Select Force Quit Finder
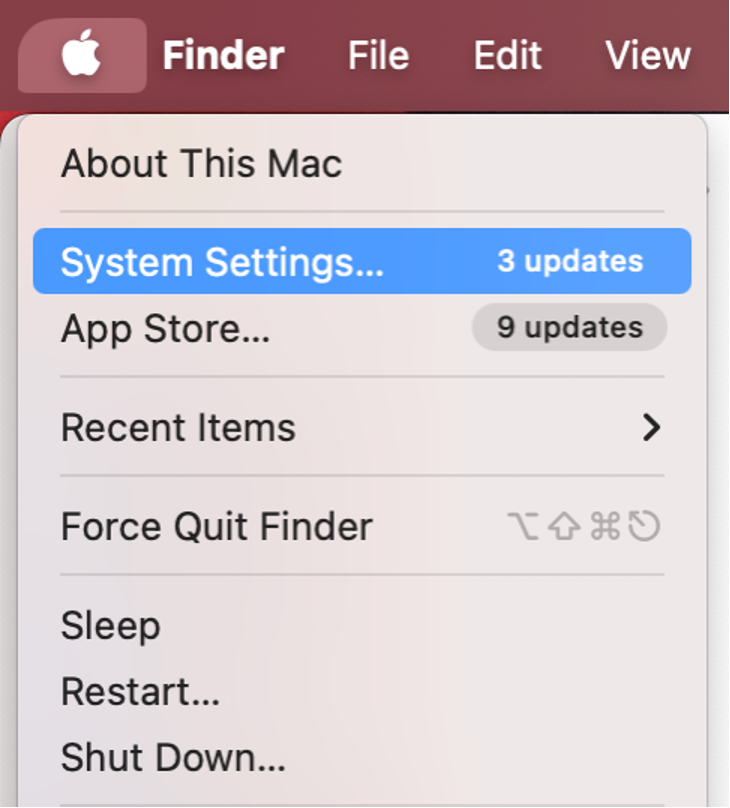Image resolution: width=730 pixels, height=808 pixels. click(x=215, y=527)
